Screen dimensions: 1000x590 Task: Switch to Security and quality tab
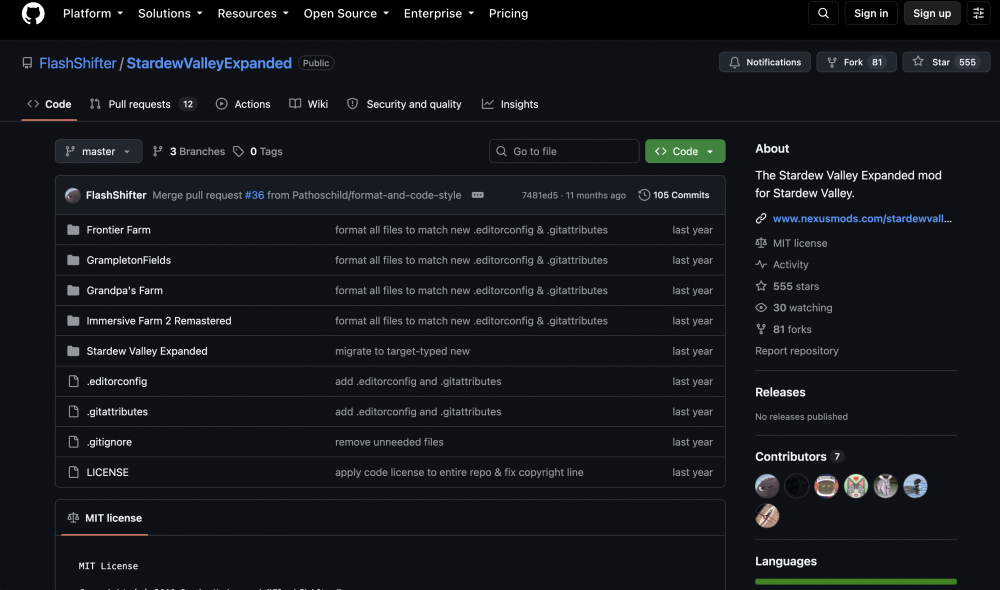[x=404, y=104]
